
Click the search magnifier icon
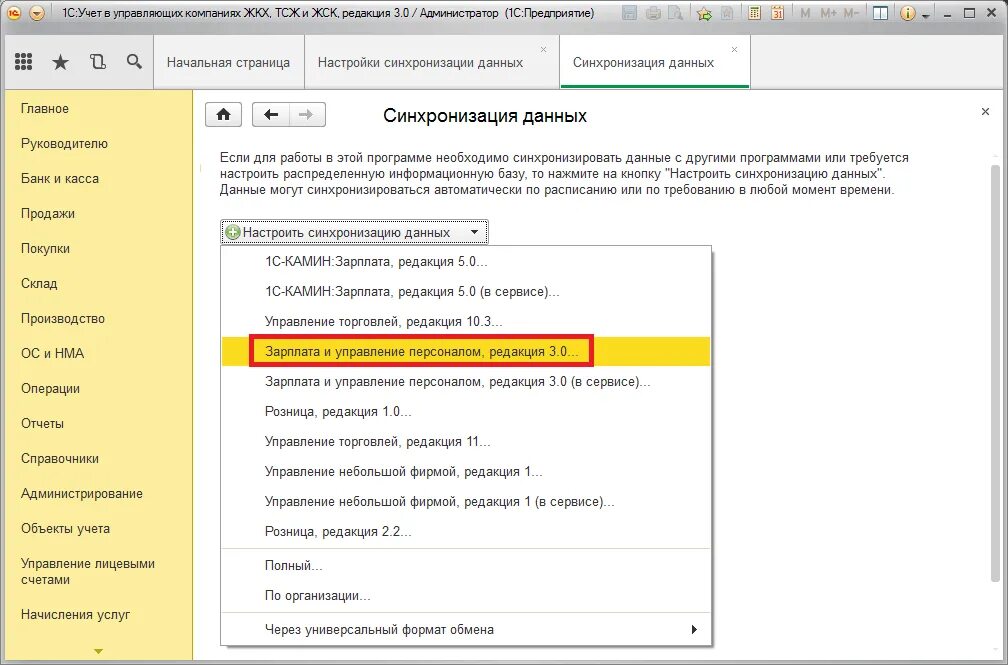click(x=134, y=62)
